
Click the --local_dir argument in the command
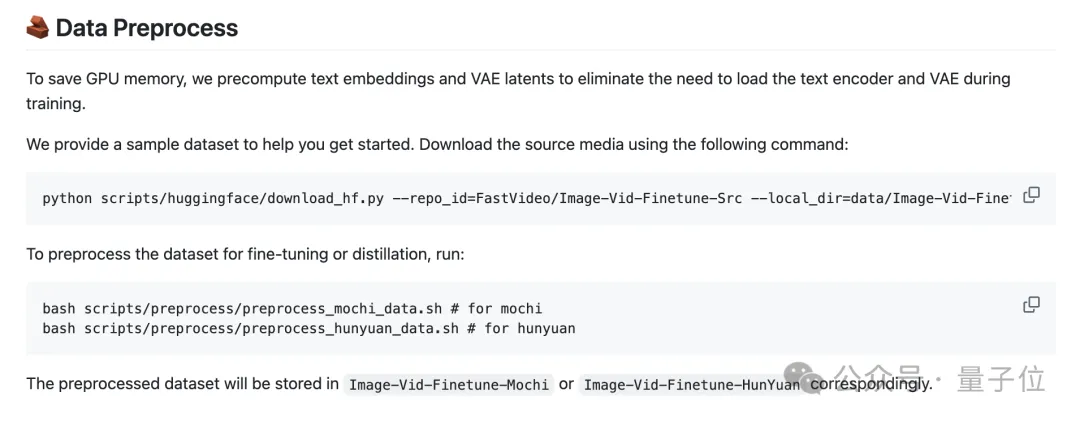[793, 199]
